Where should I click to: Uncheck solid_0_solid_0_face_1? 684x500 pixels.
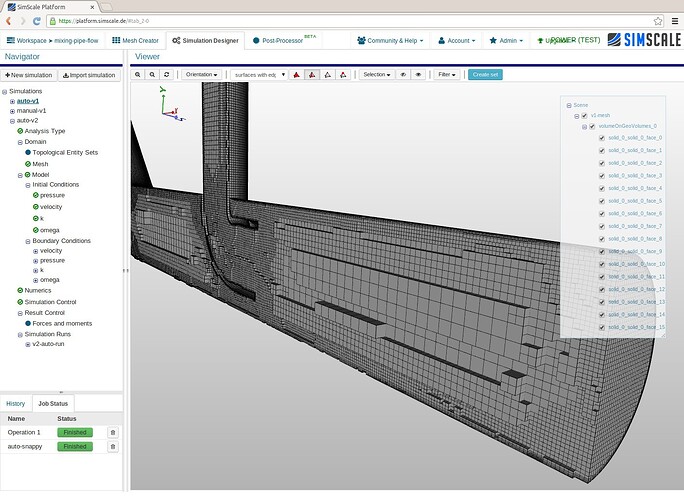[602, 151]
